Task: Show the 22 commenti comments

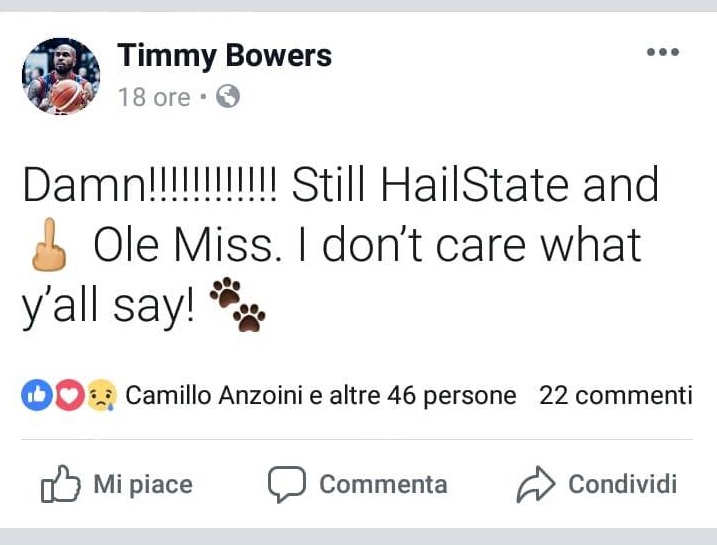Action: pyautogui.click(x=615, y=396)
